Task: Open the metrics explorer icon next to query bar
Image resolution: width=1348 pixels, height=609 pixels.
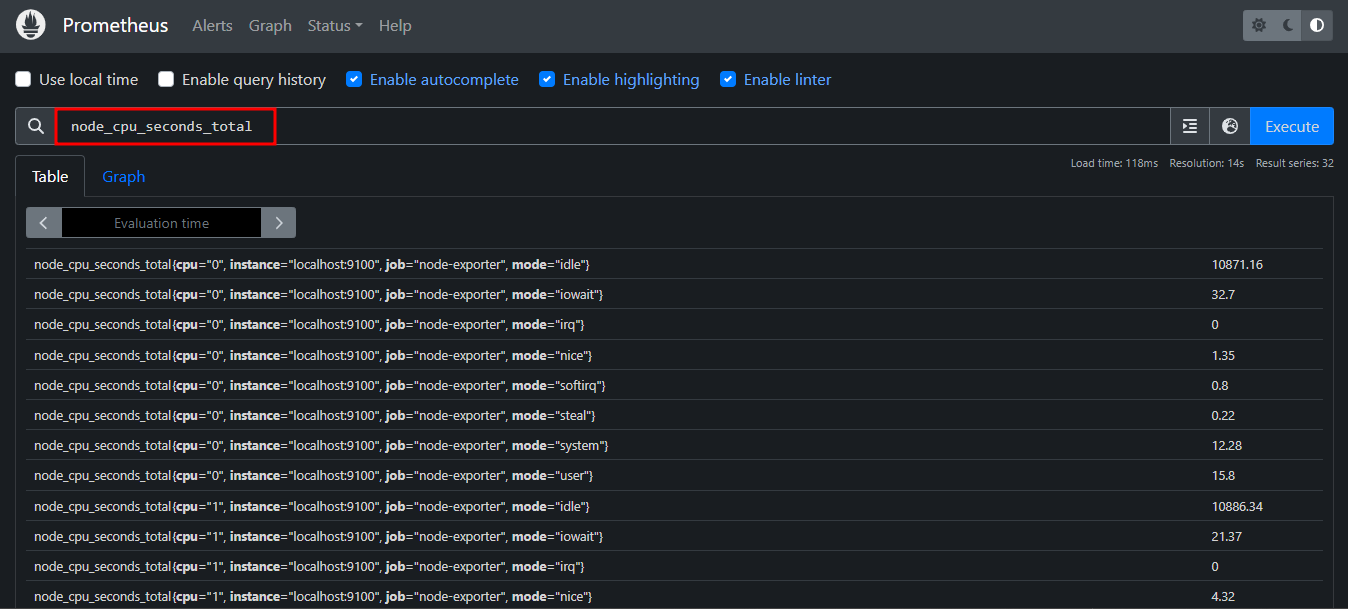Action: 1189,126
